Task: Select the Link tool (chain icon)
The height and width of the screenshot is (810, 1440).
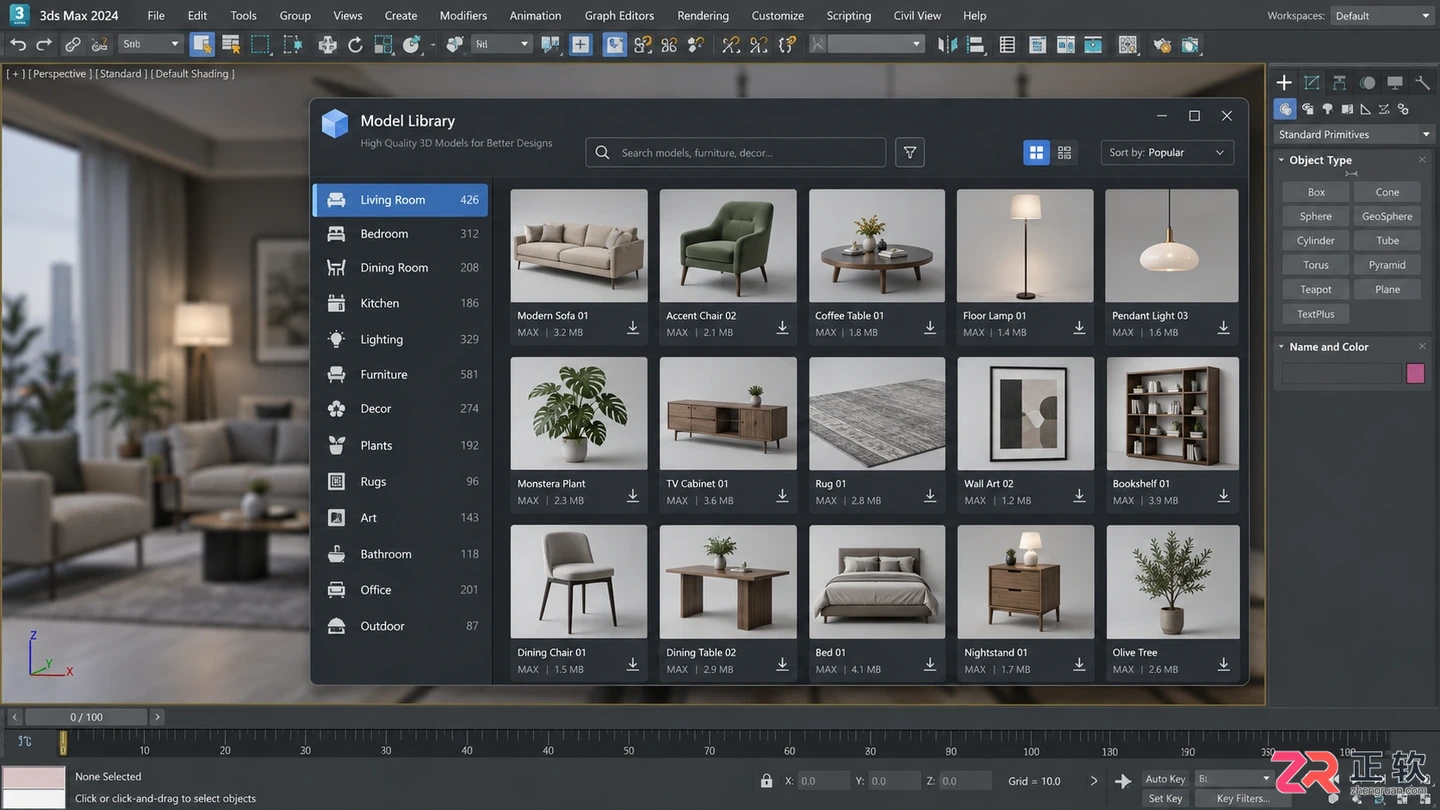Action: click(73, 44)
